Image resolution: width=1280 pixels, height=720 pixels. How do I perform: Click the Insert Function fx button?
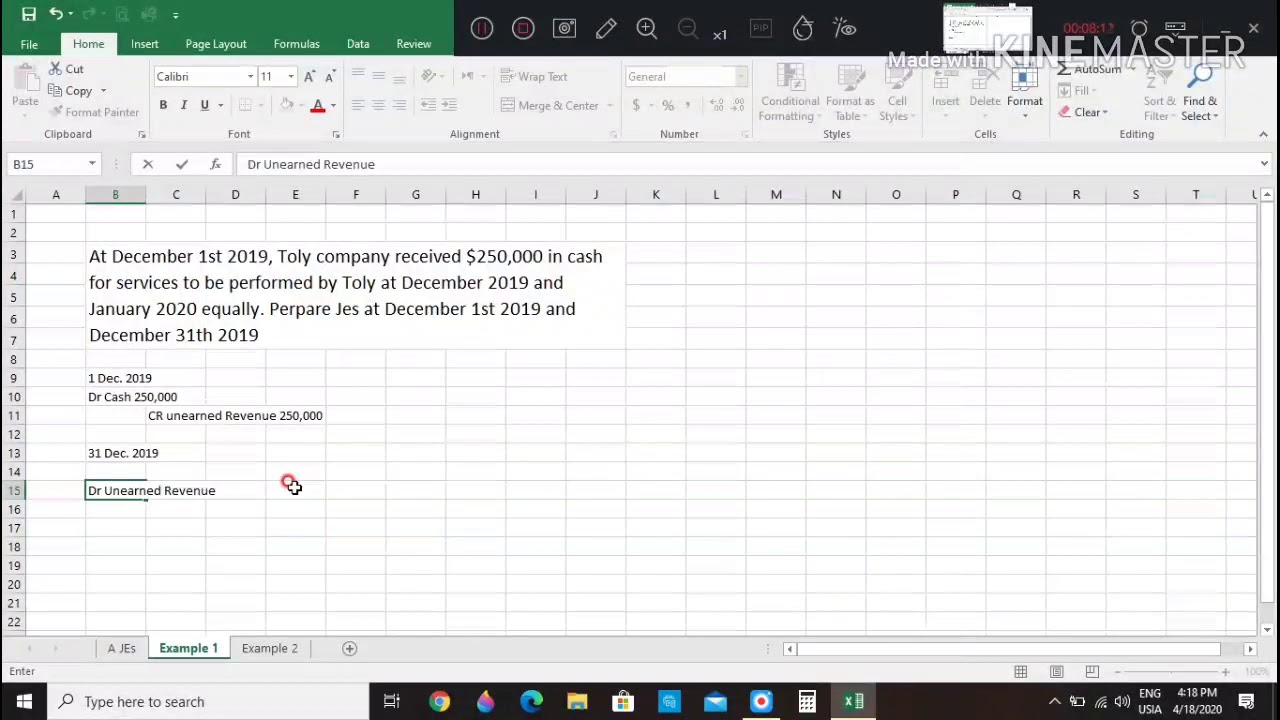[215, 164]
